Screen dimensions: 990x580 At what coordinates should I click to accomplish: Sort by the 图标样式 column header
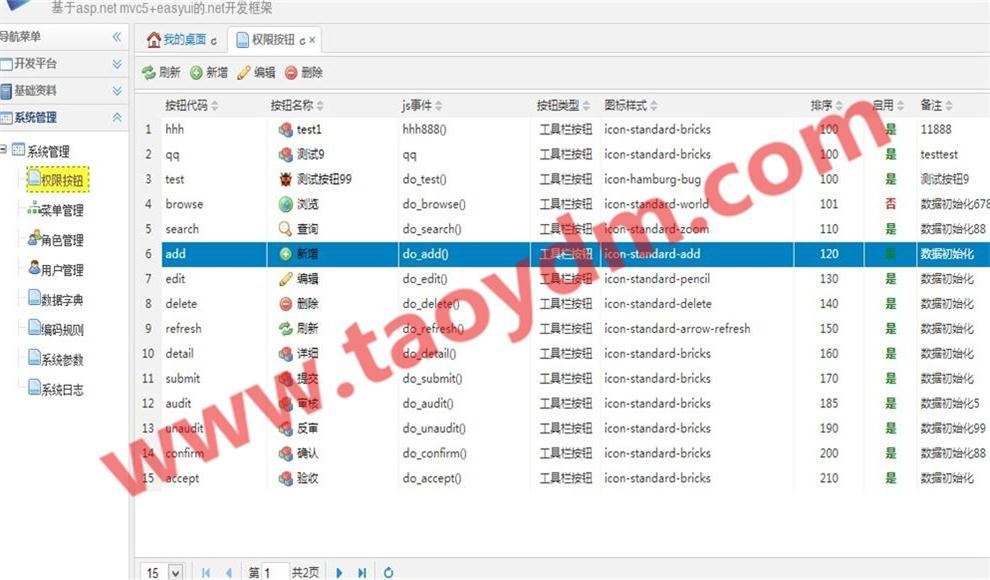tap(631, 105)
